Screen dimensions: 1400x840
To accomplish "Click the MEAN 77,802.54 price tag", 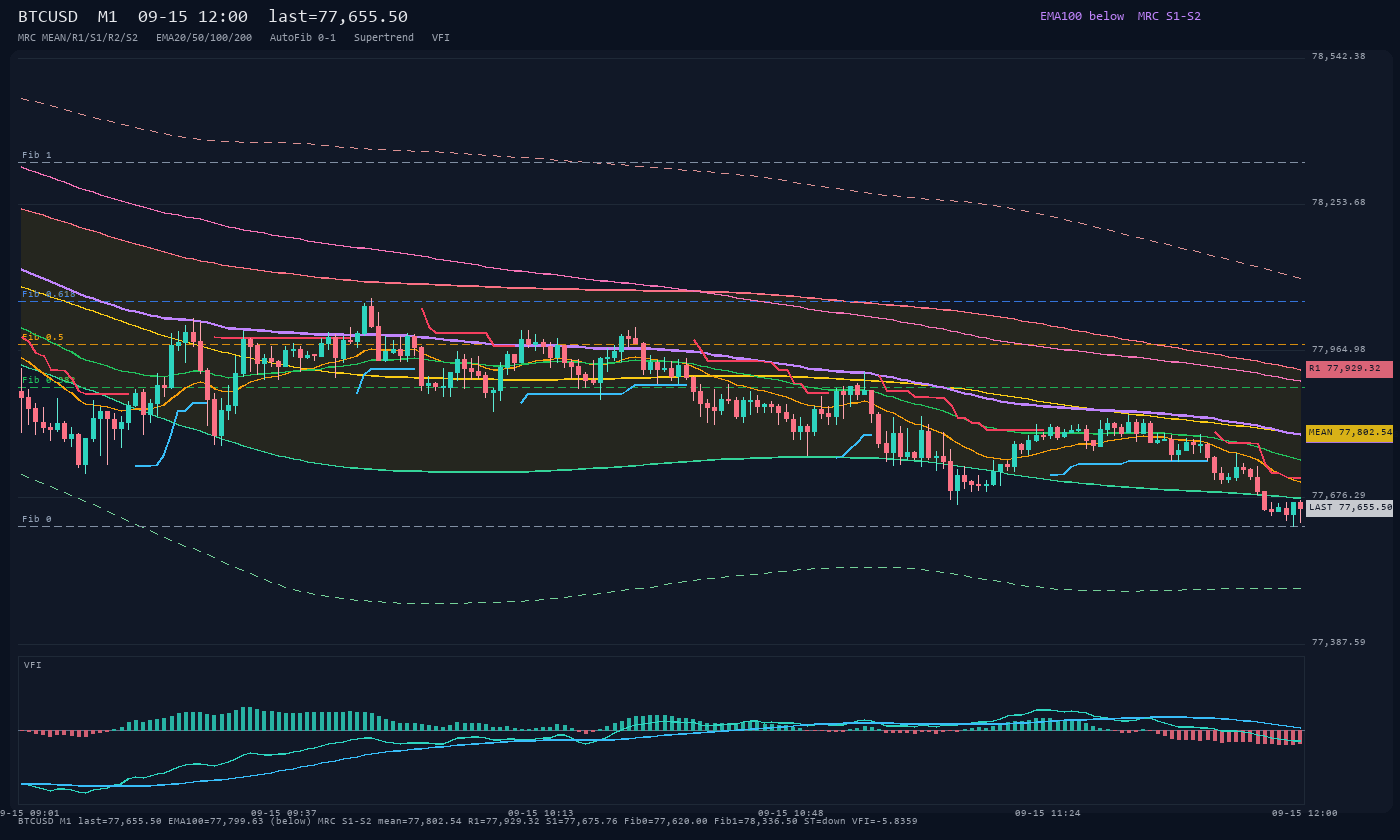I will pyautogui.click(x=1349, y=433).
